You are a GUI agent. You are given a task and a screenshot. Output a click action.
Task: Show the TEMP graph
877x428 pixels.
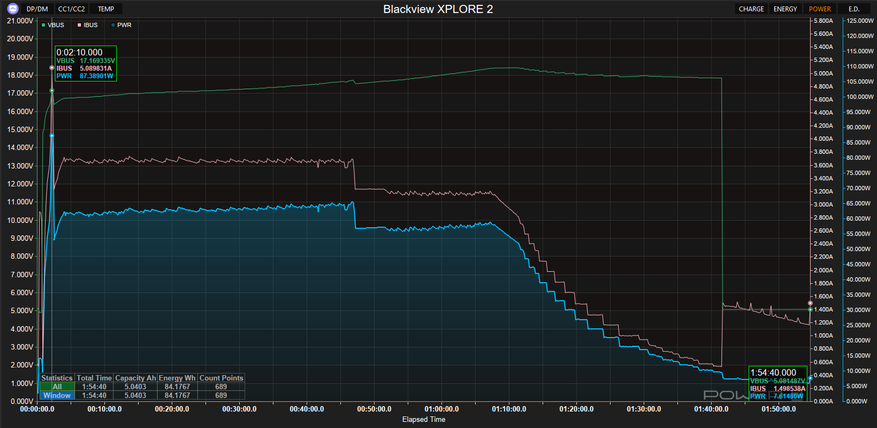105,8
